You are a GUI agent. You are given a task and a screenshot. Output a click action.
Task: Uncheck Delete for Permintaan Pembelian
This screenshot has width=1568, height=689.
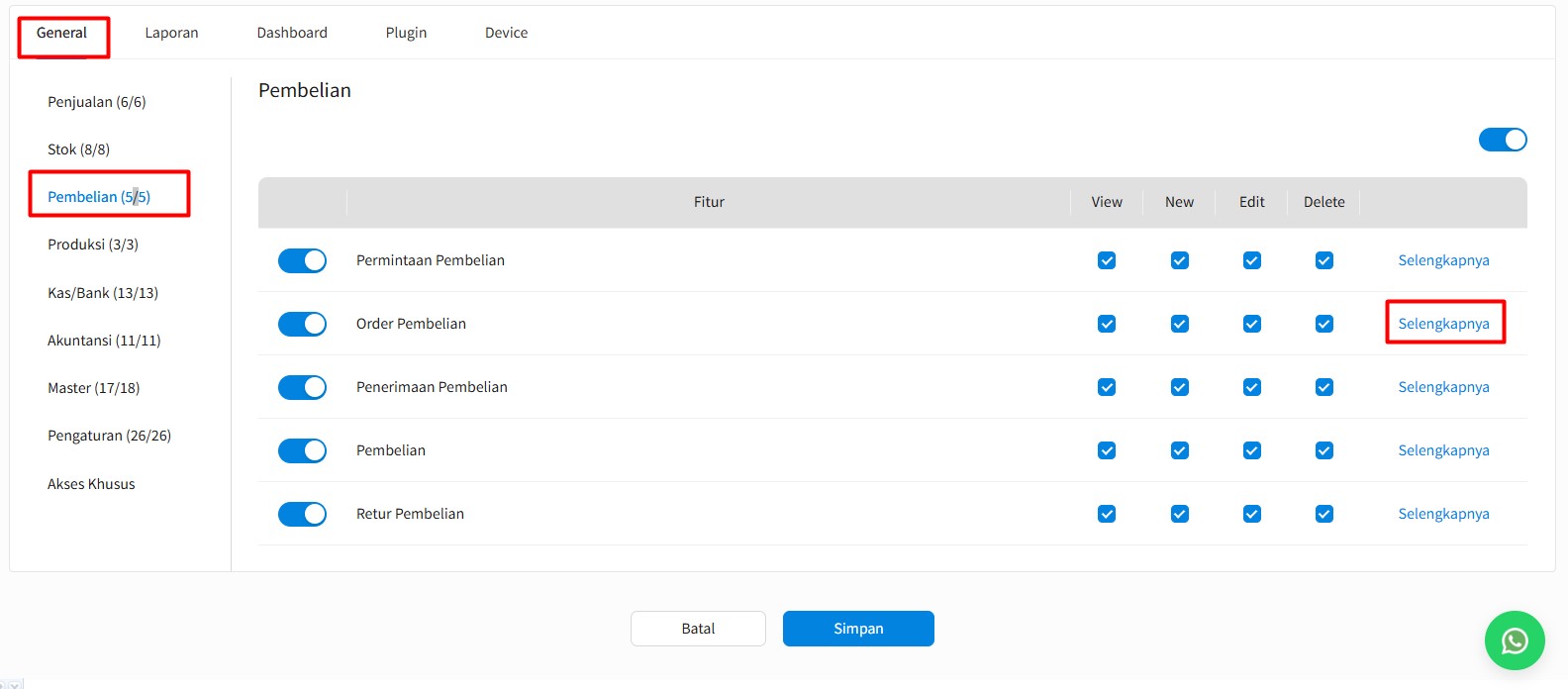pyautogui.click(x=1324, y=260)
